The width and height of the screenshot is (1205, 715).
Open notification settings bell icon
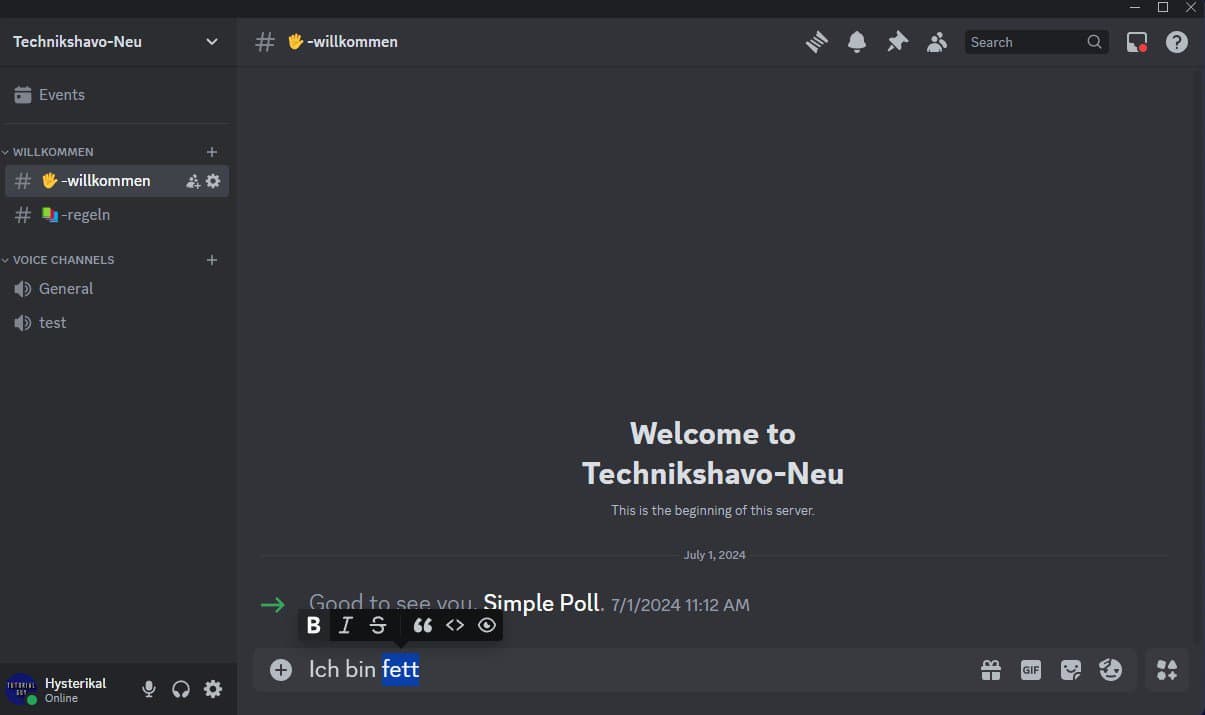pos(857,42)
